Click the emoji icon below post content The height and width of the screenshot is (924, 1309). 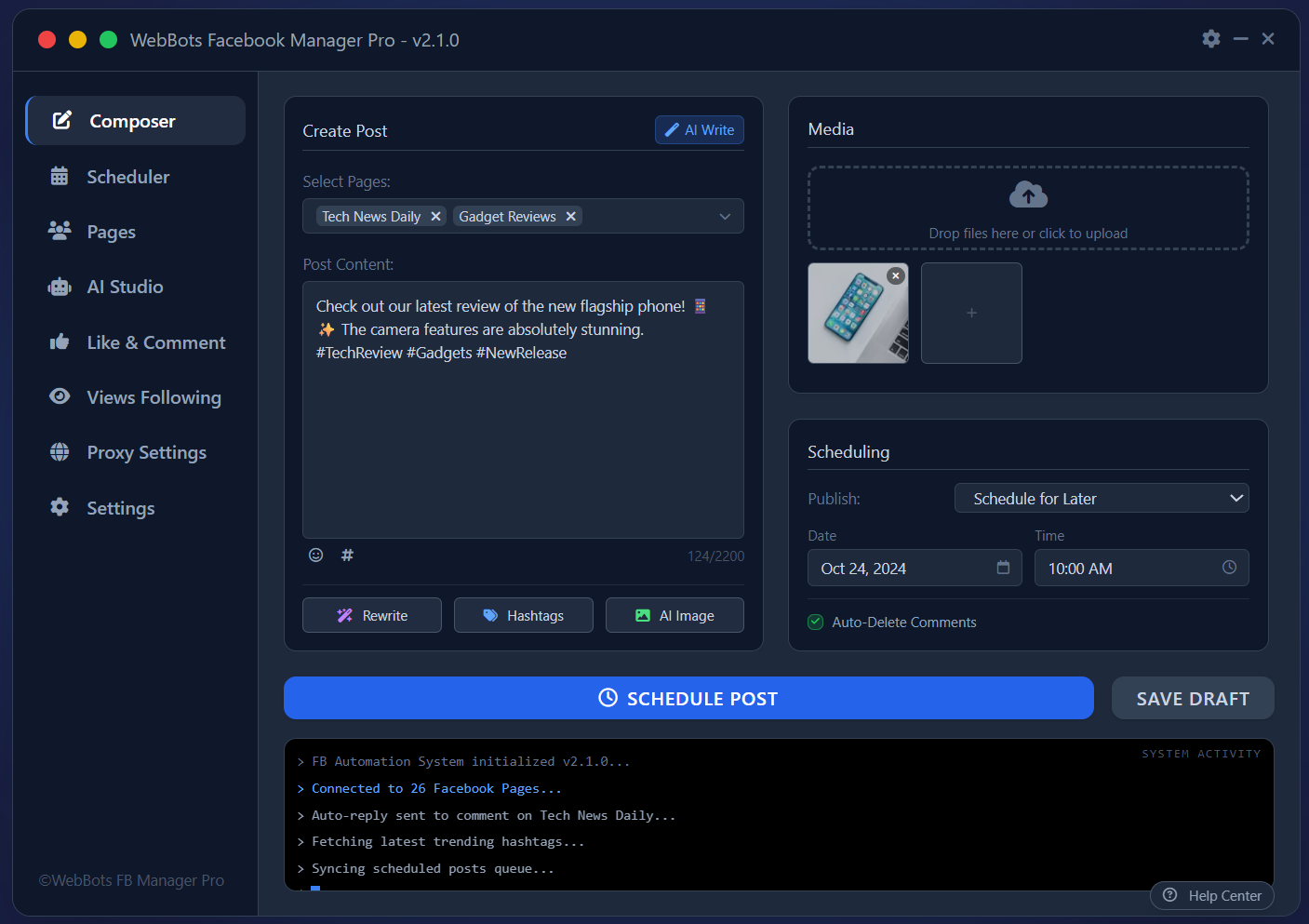tap(315, 555)
